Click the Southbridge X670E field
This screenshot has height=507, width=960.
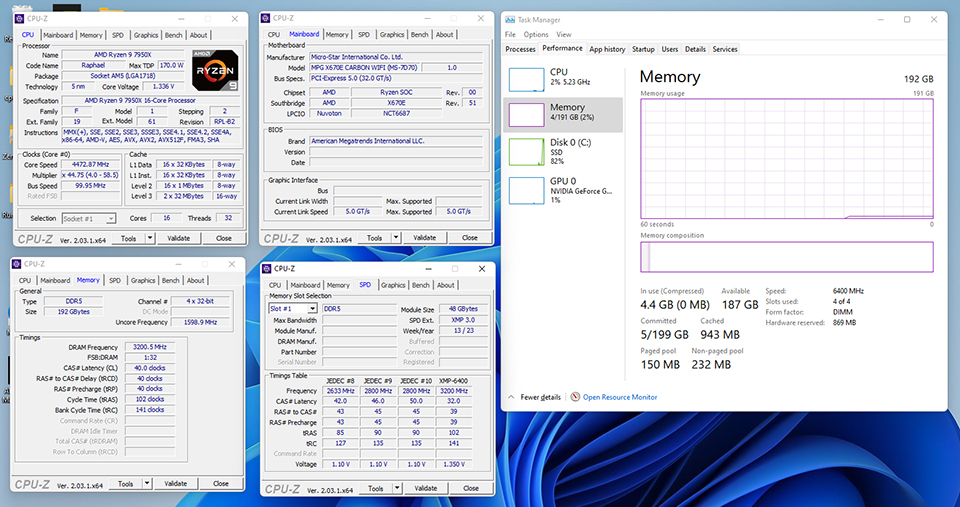tap(396, 103)
